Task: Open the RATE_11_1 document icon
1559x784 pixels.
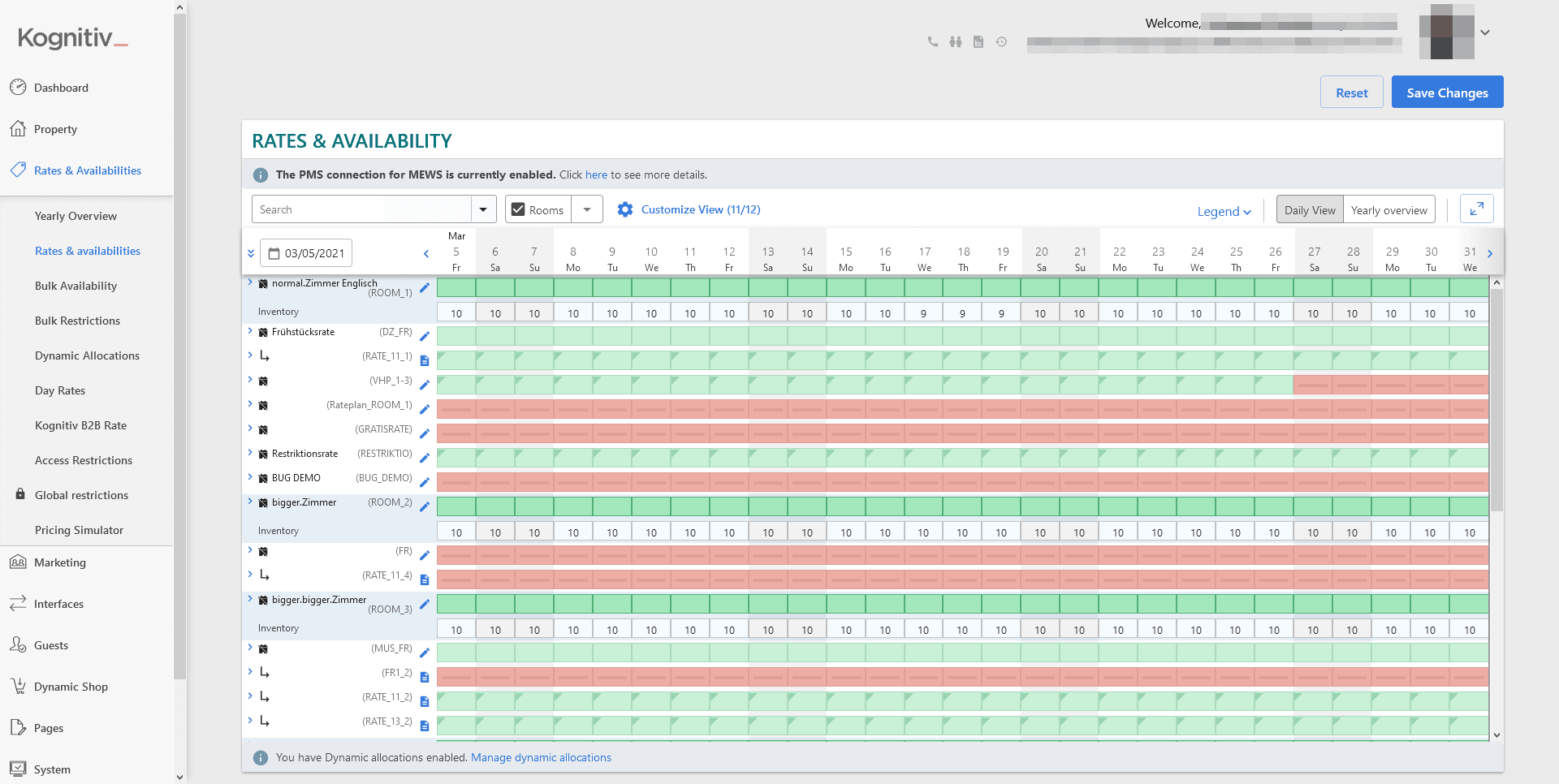Action: click(x=424, y=360)
